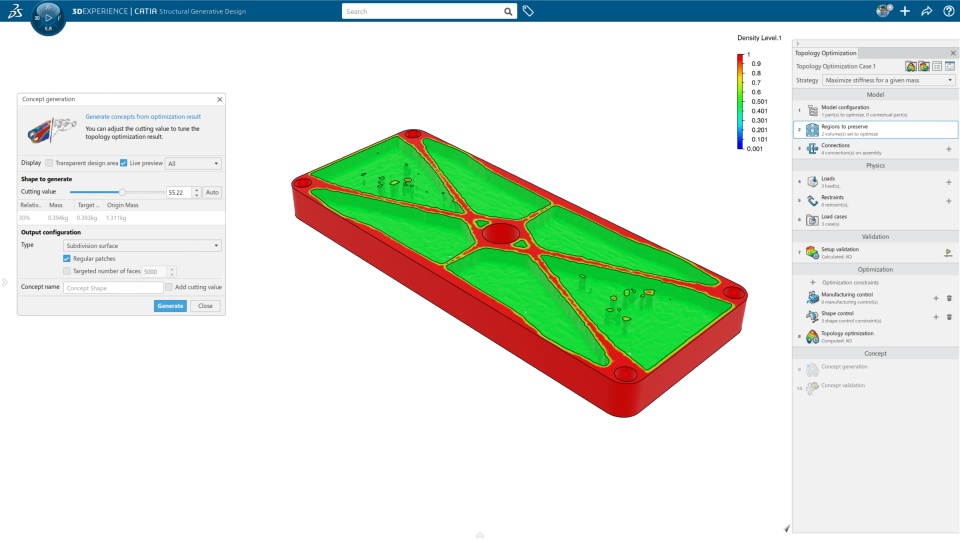Toggle Live preview checkbox
Viewport: 960px width, 540px height.
tap(124, 163)
